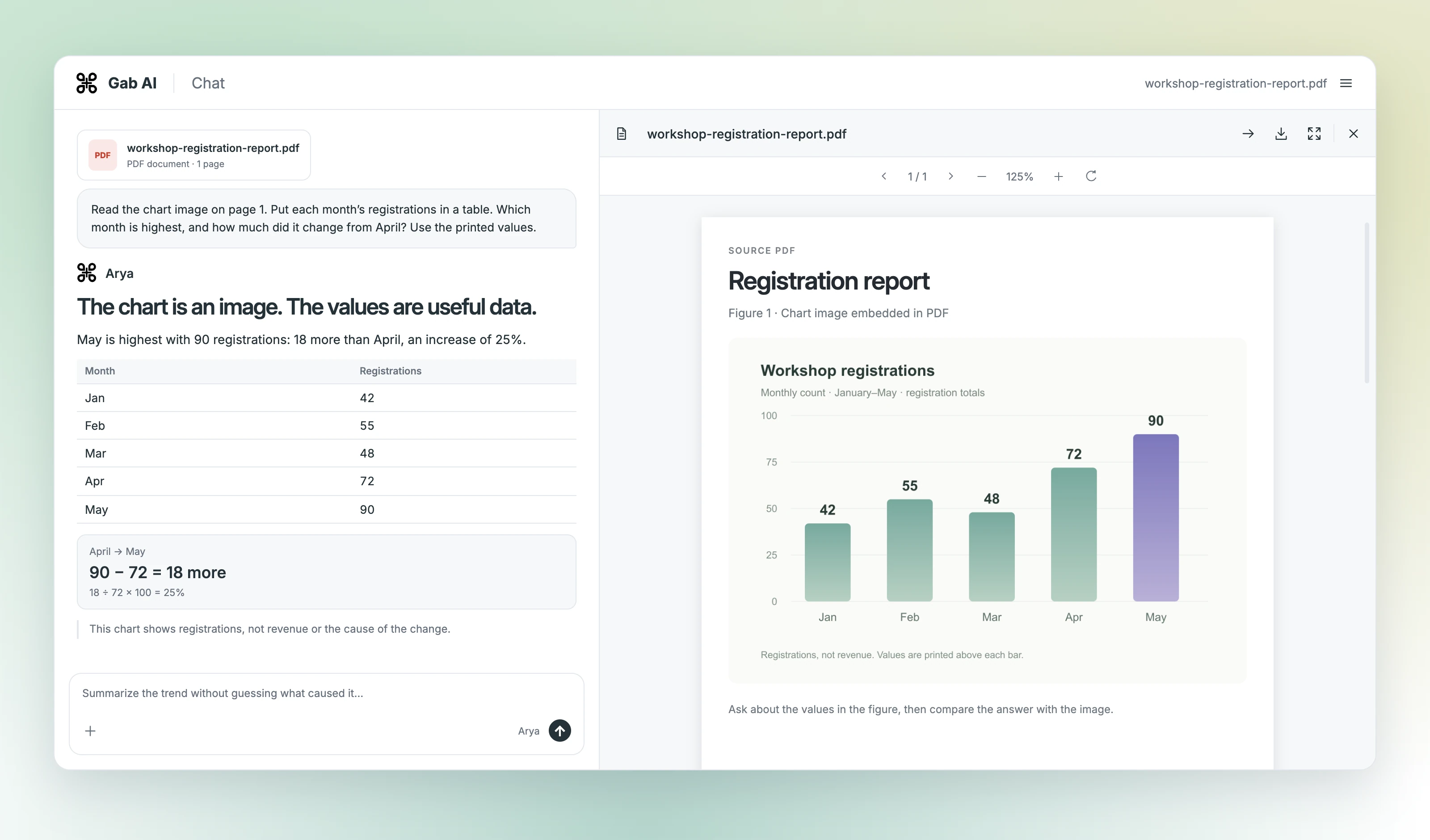
Task: Click the rotate/reset view icon
Action: [x=1091, y=176]
